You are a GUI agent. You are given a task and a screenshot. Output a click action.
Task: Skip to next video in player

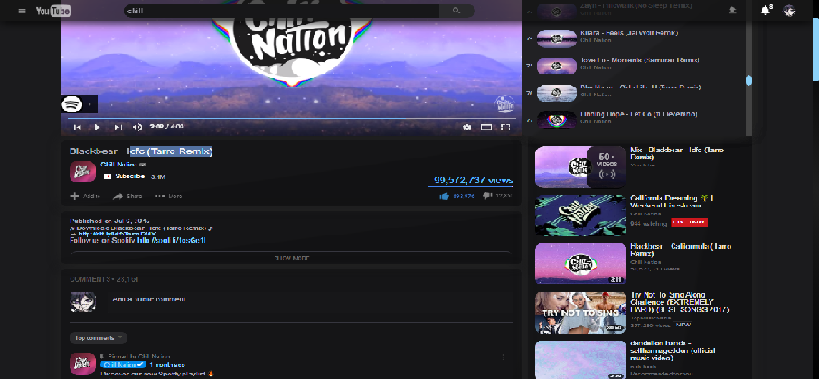pos(118,127)
